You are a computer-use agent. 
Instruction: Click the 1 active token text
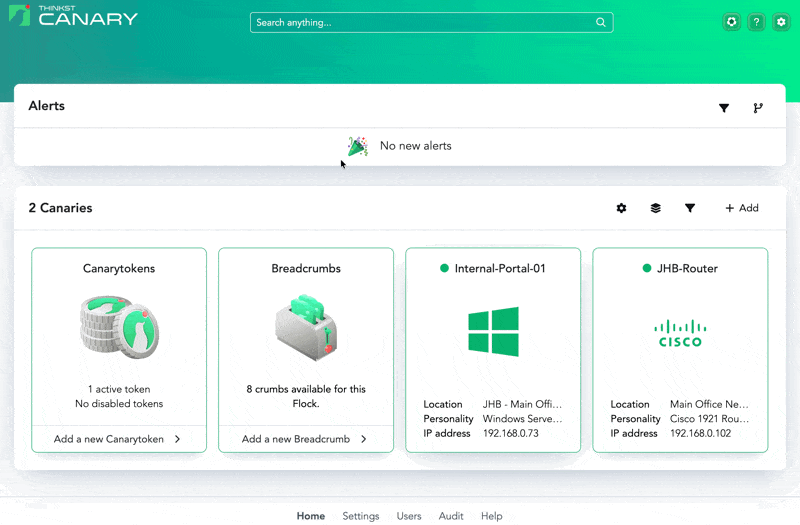click(x=119, y=389)
